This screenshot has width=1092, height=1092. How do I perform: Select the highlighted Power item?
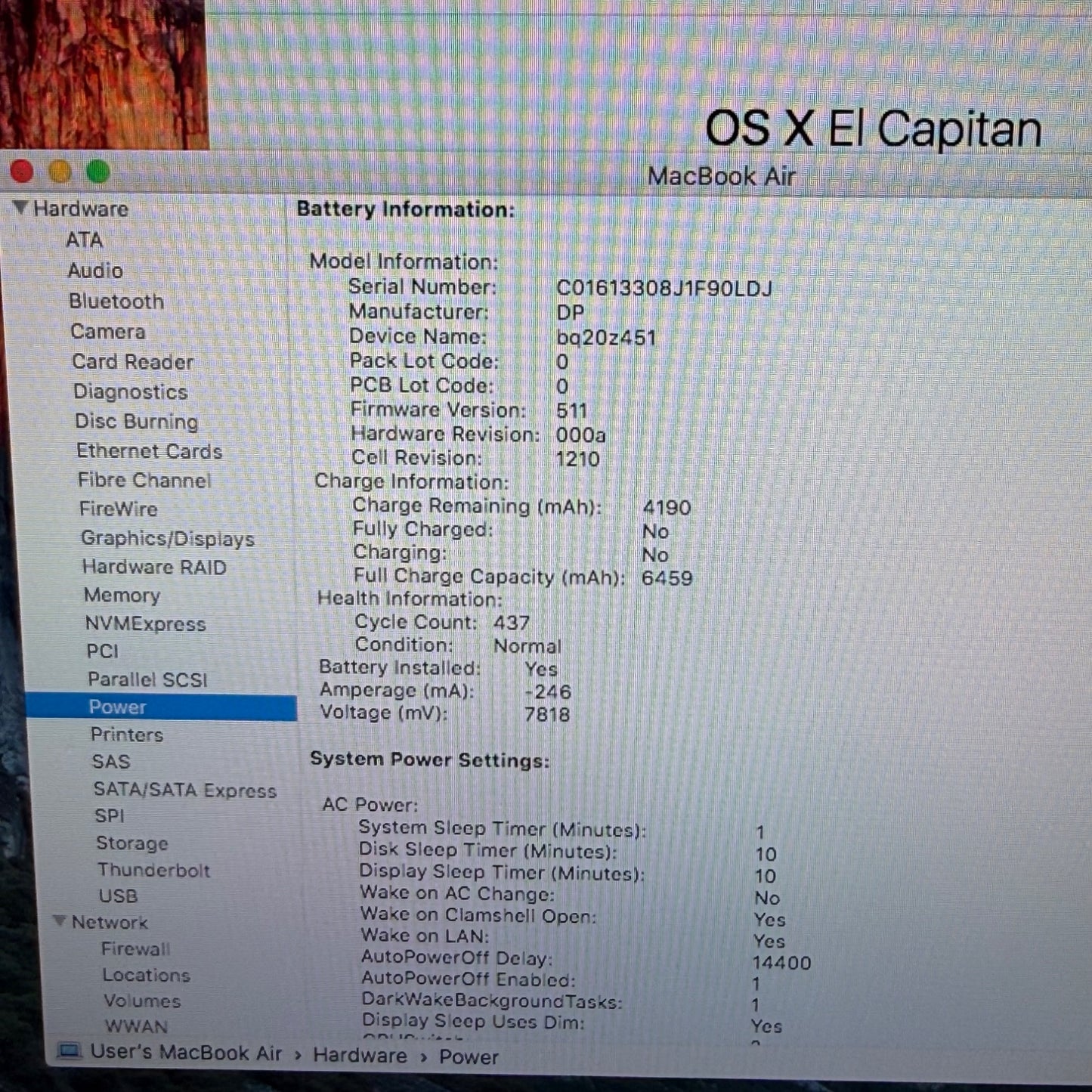pos(117,707)
